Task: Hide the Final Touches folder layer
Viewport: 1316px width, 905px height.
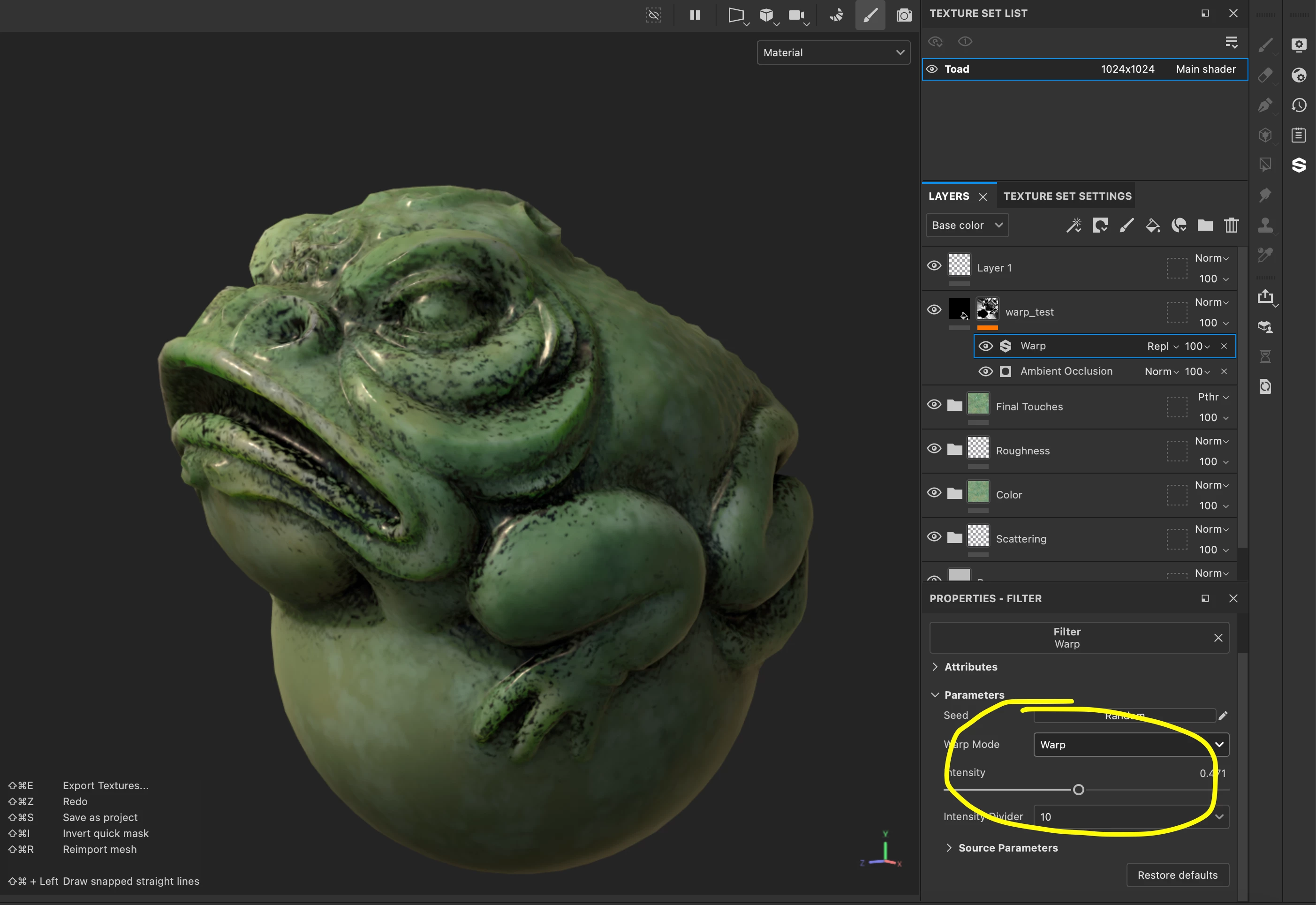Action: coord(934,405)
